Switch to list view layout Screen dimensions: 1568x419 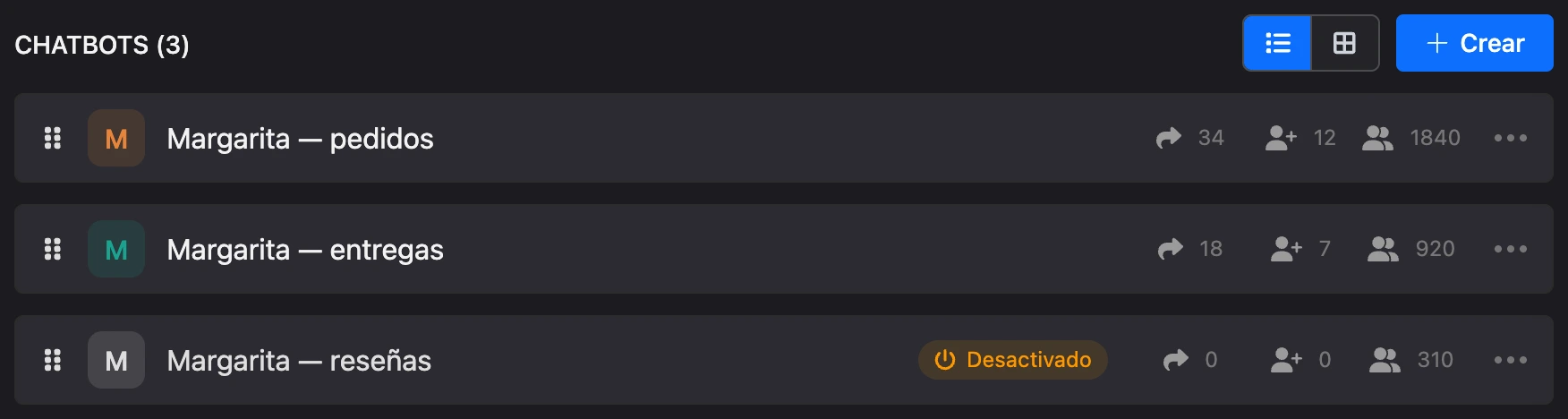coord(1277,43)
